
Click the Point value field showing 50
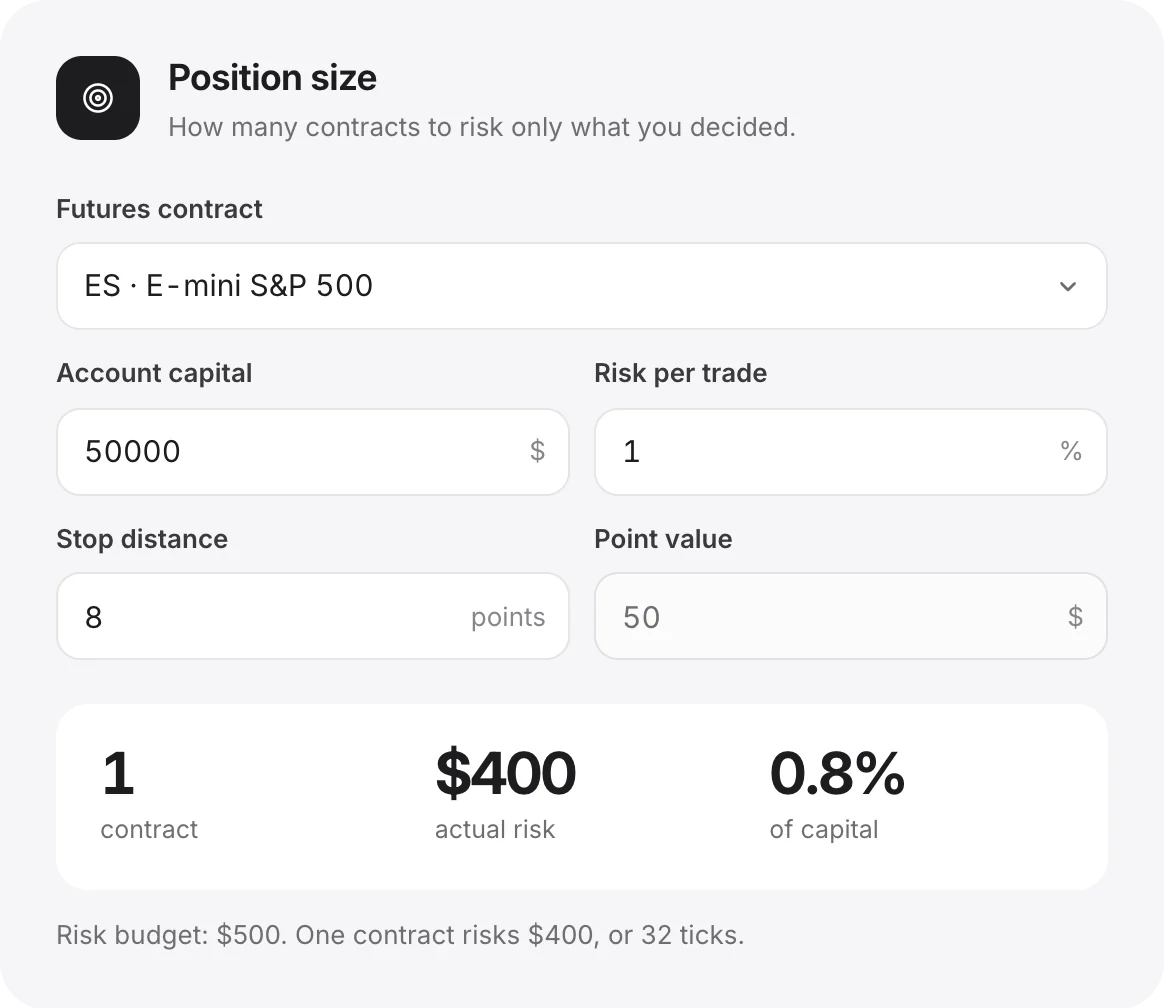click(x=851, y=616)
